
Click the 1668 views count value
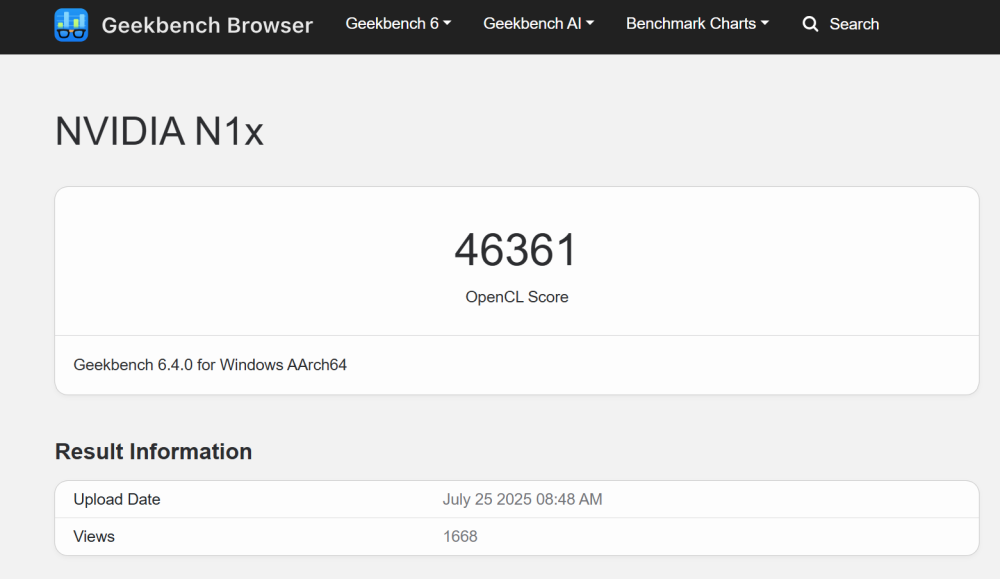click(460, 536)
